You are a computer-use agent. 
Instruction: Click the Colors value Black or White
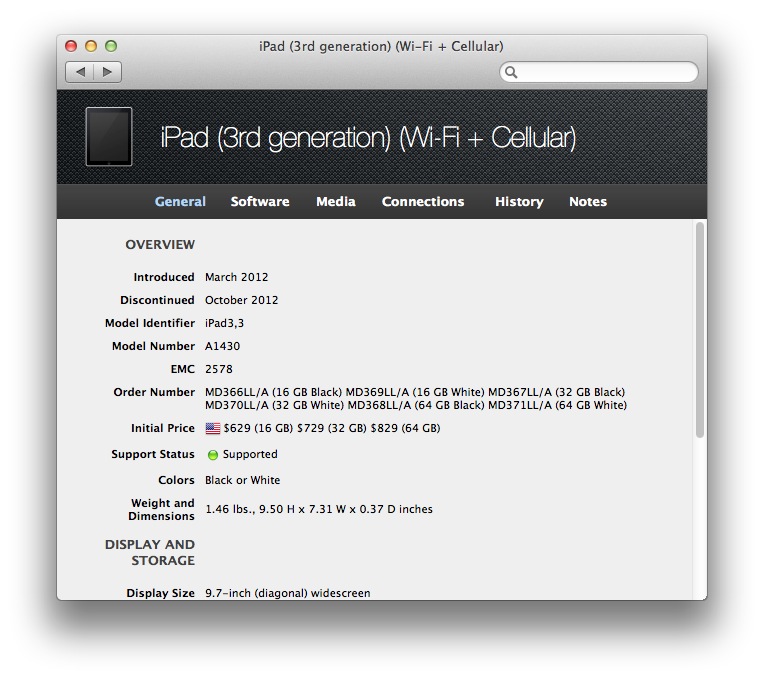243,480
